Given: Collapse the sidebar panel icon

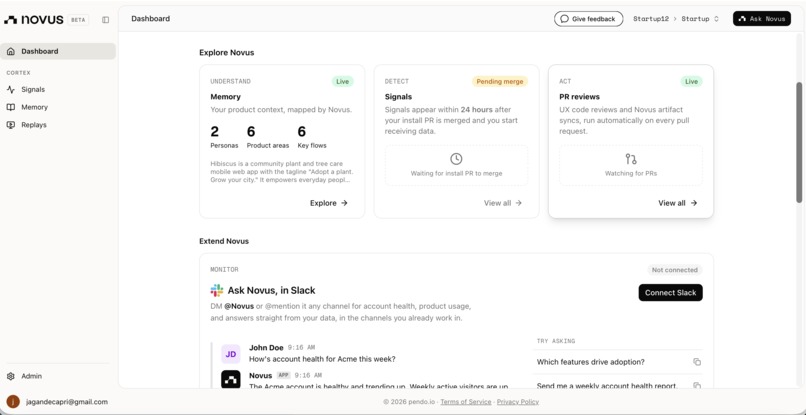Looking at the screenshot, I should [x=105, y=20].
